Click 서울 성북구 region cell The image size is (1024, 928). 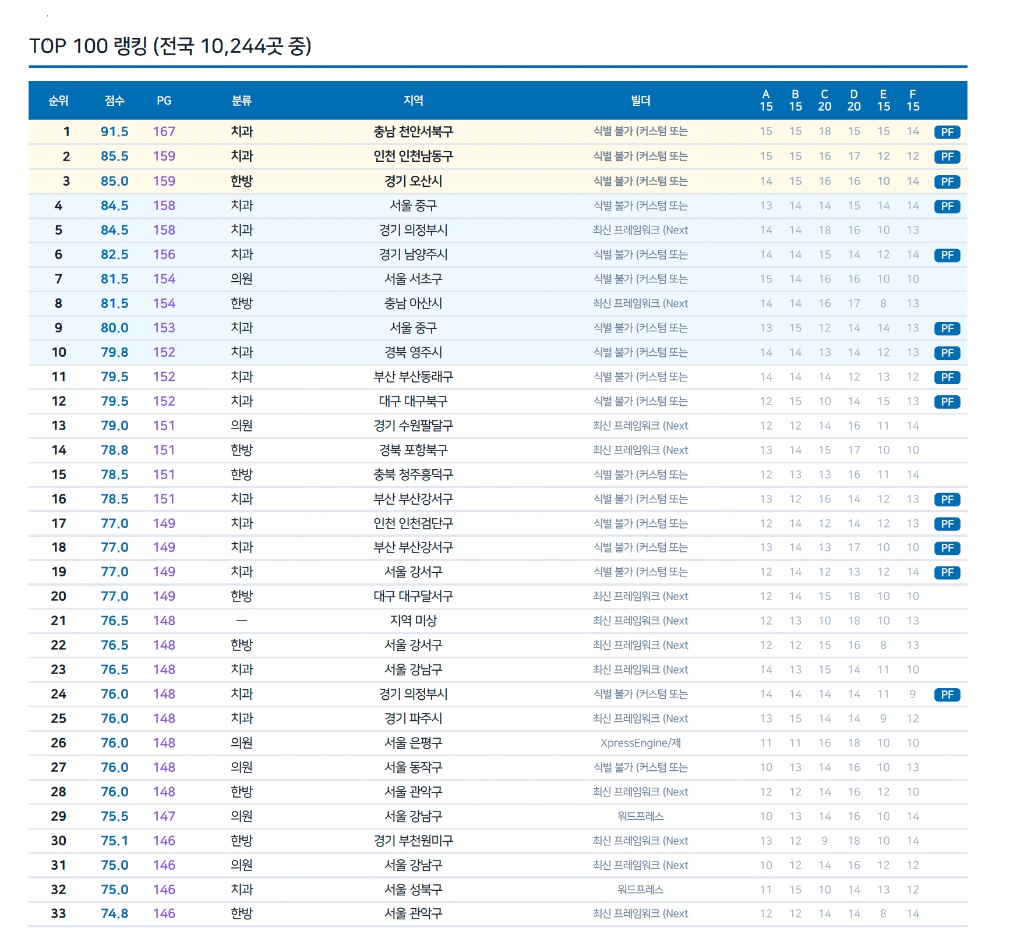(x=413, y=889)
